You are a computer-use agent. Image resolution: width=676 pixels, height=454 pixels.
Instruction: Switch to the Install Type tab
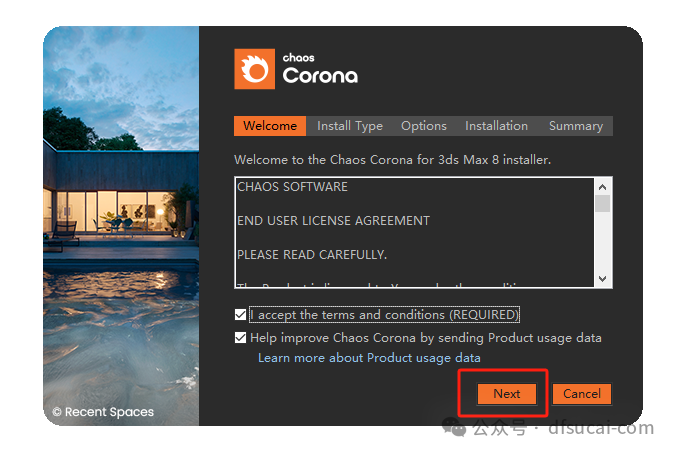pyautogui.click(x=350, y=126)
